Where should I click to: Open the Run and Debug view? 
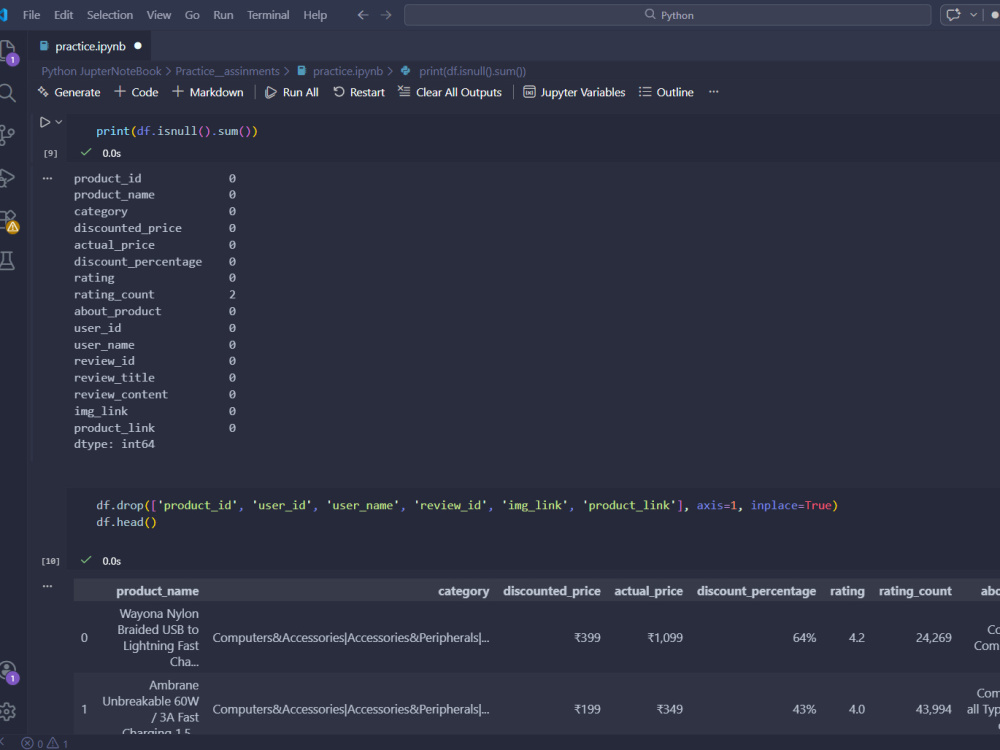click(x=8, y=178)
